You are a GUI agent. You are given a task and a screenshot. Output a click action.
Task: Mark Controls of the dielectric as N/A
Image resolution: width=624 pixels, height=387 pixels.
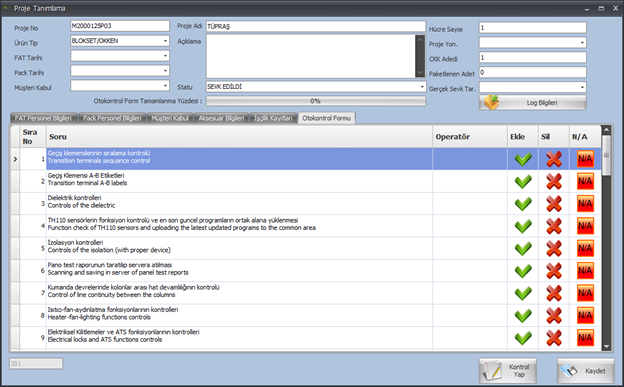pyautogui.click(x=585, y=203)
